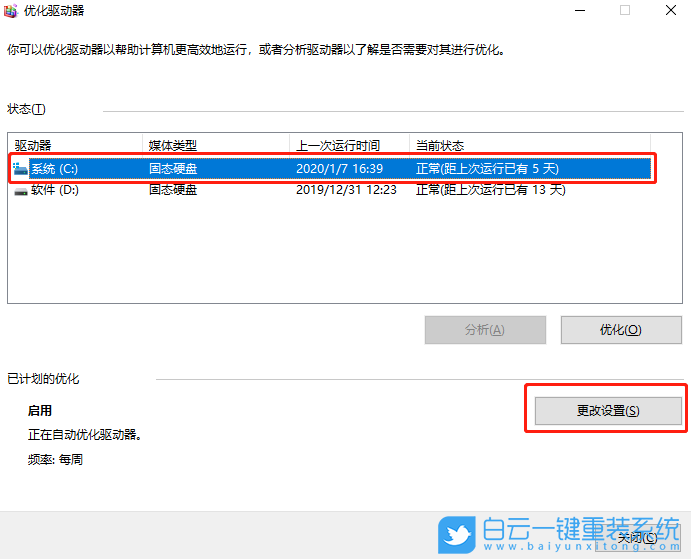Click the 当前状态 column header
Screen dimensions: 691x559
coord(530,145)
